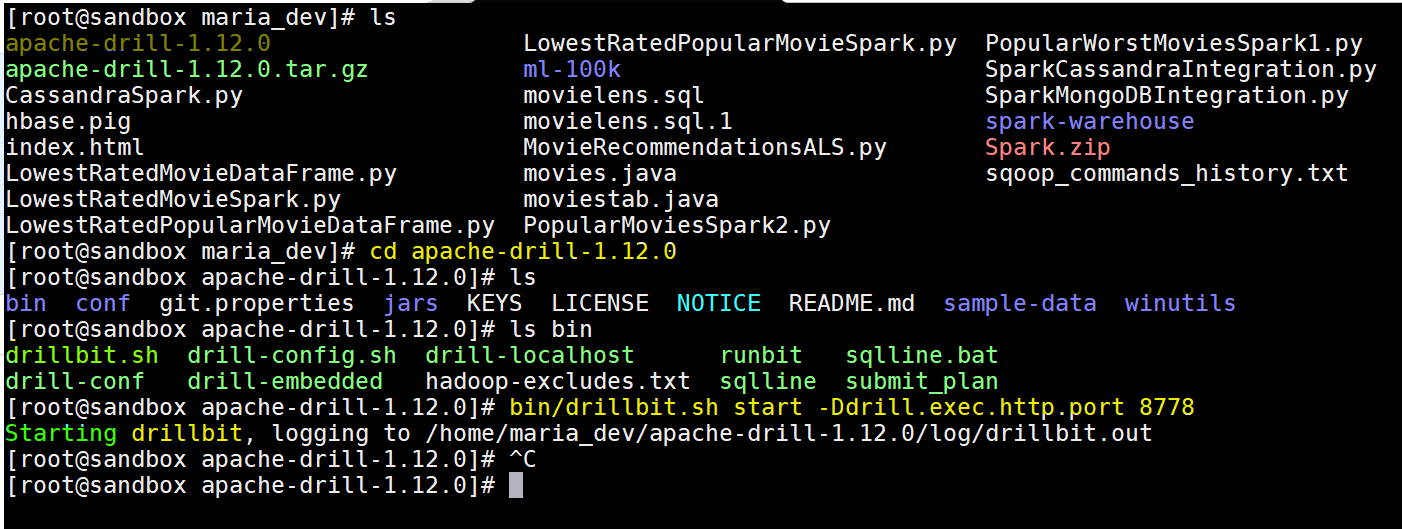Click the sqlline.bat file name
Viewport: 1402px width, 529px height.
point(922,356)
